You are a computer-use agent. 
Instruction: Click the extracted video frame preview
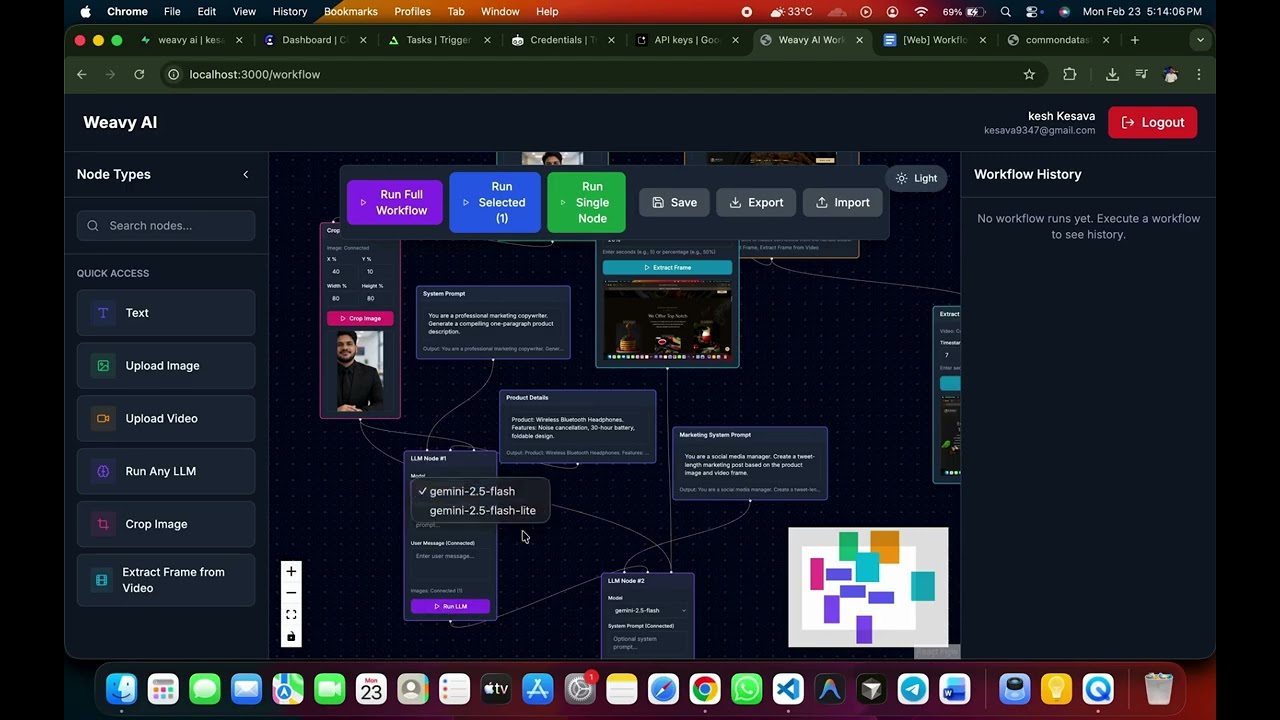tap(667, 320)
